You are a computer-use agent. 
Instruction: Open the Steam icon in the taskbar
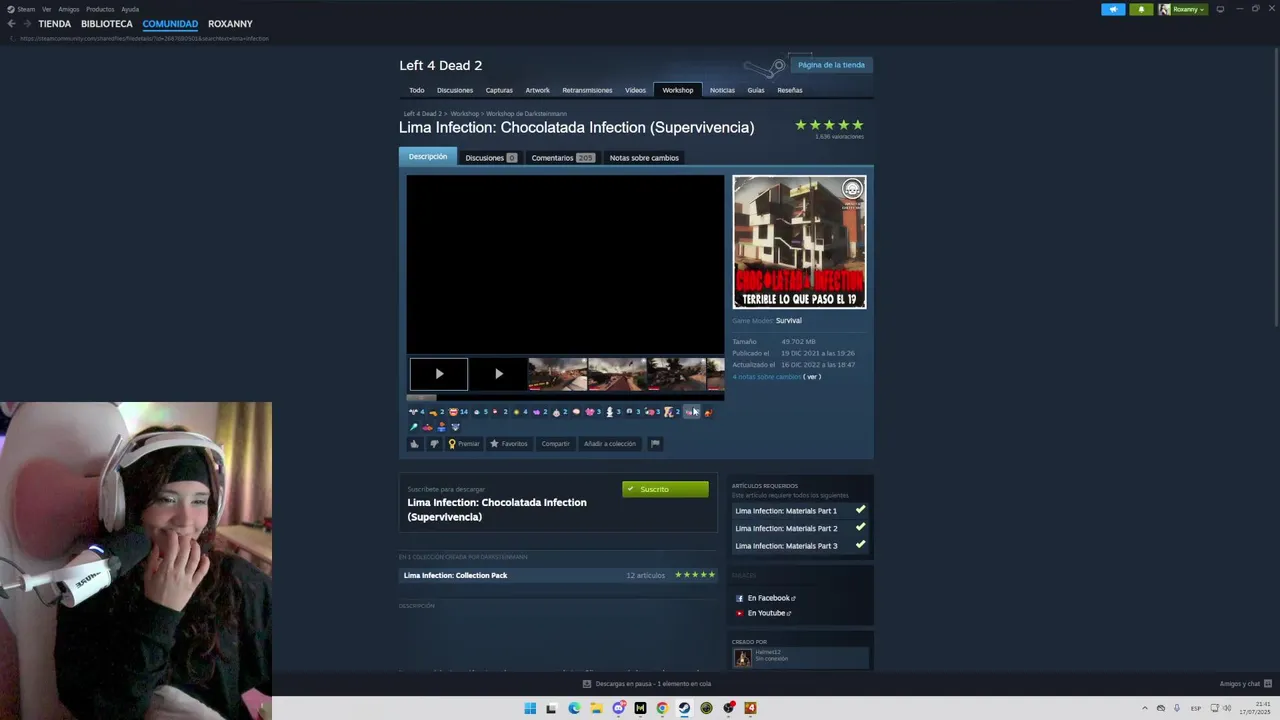(x=684, y=708)
